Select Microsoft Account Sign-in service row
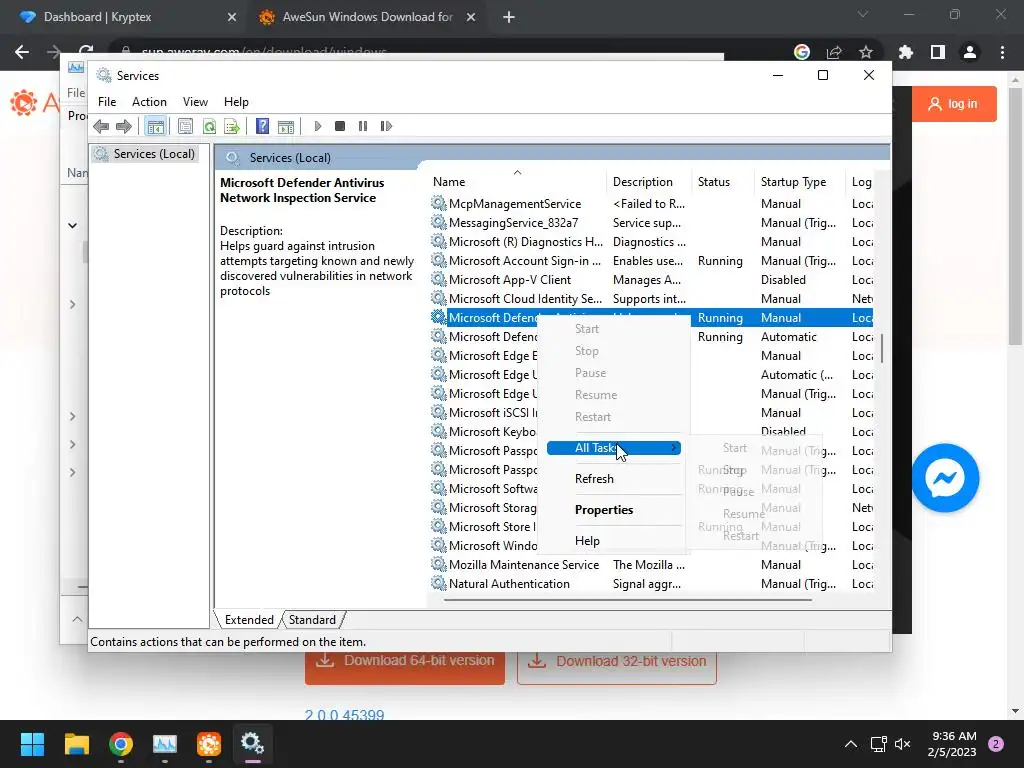The height and width of the screenshot is (768, 1024). coord(651,261)
